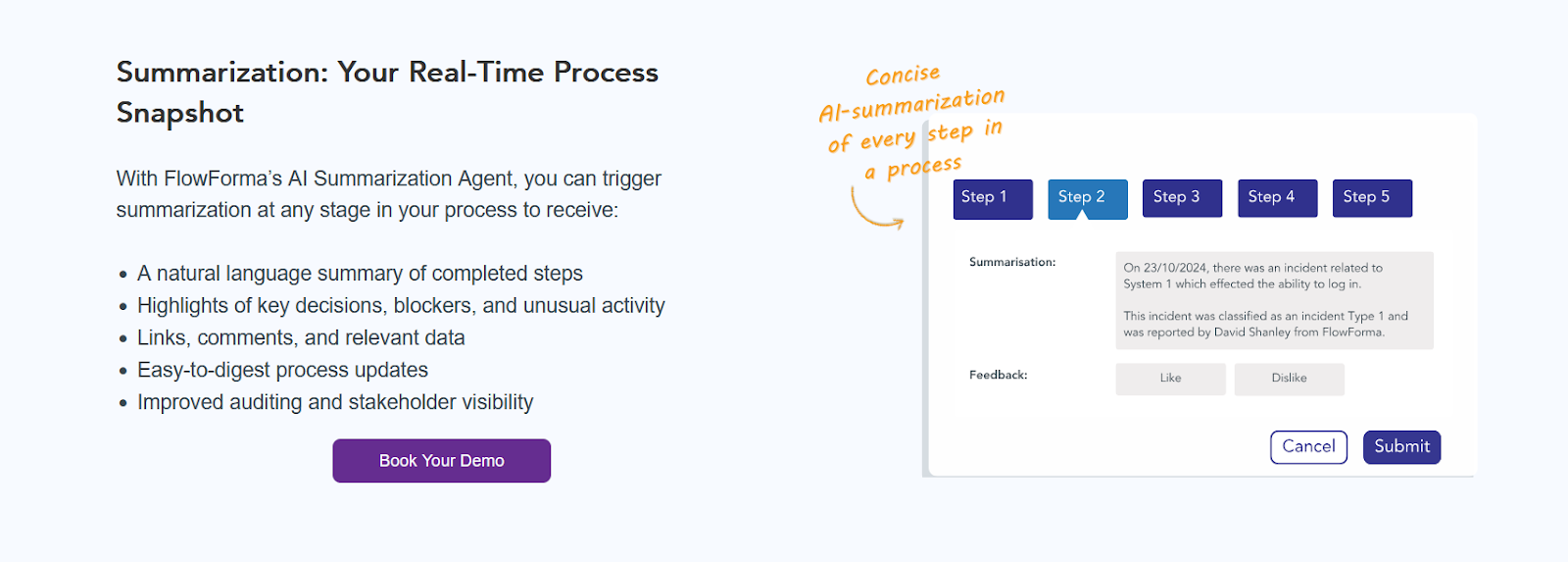Viewport: 1568px width, 562px height.
Task: Select the Step 5 tab
Action: (1371, 198)
